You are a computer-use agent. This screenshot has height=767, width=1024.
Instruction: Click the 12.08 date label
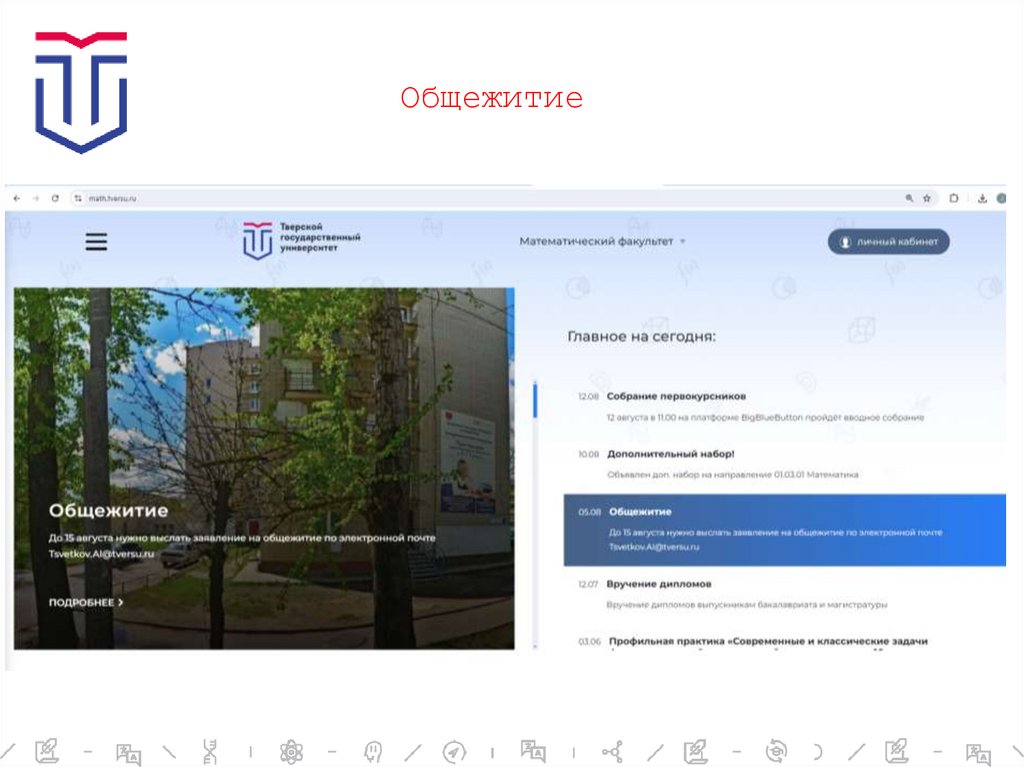tap(588, 396)
